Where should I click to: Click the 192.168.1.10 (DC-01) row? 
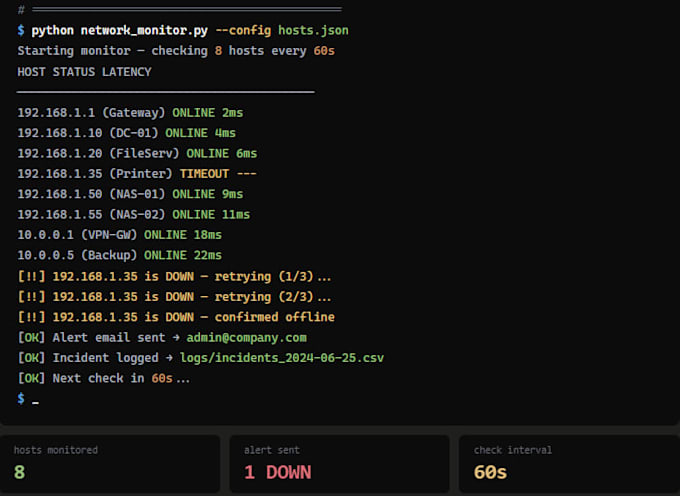click(127, 133)
